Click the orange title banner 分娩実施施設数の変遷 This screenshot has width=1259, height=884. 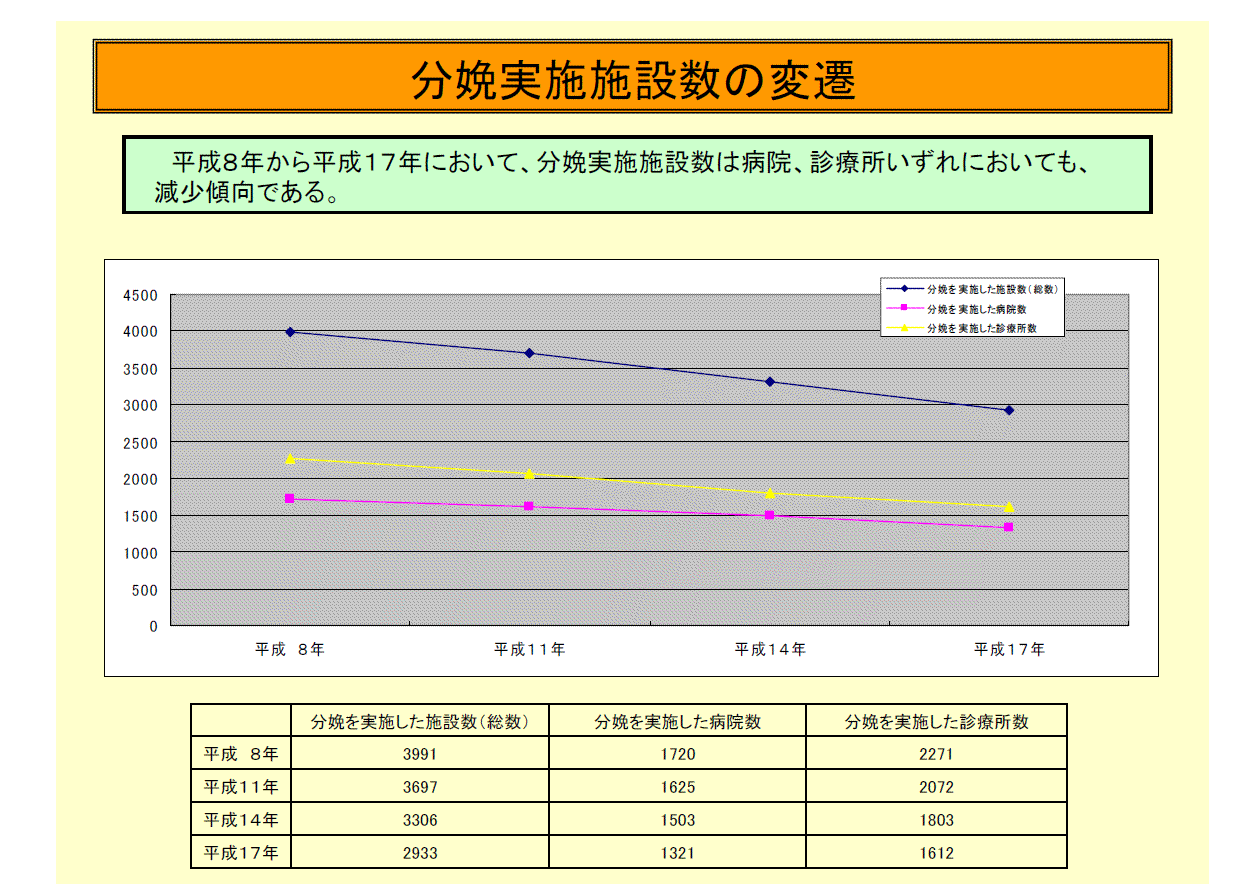[x=632, y=77]
